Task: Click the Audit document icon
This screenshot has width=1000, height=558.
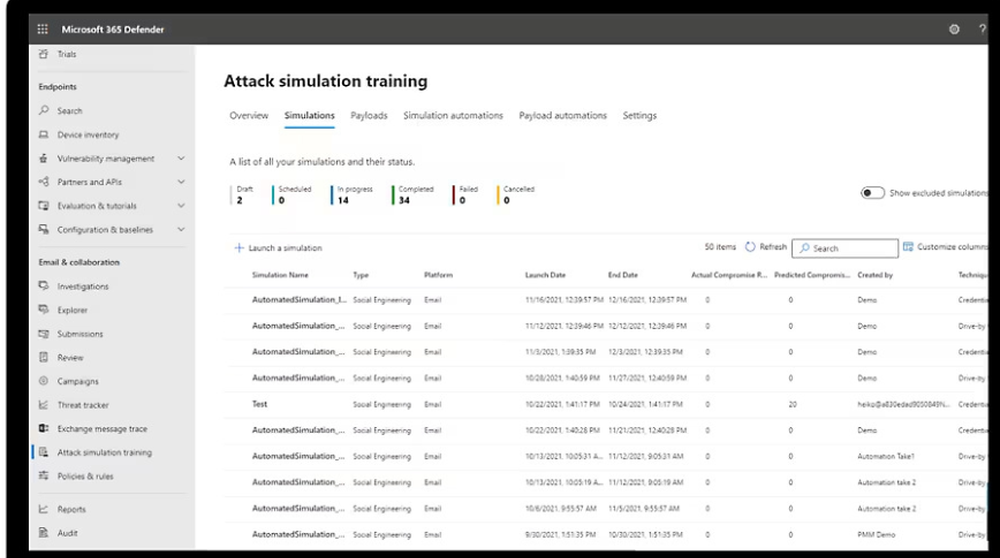Action: point(43,532)
